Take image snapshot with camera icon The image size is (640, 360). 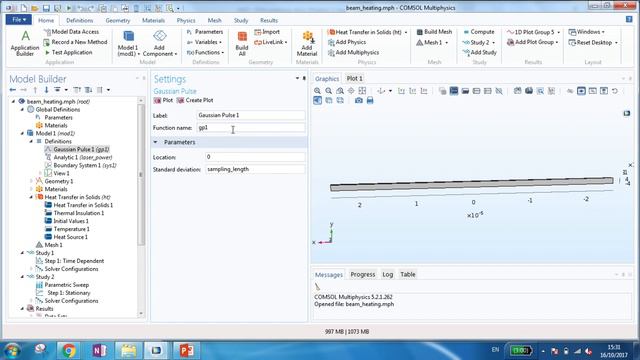click(x=358, y=100)
